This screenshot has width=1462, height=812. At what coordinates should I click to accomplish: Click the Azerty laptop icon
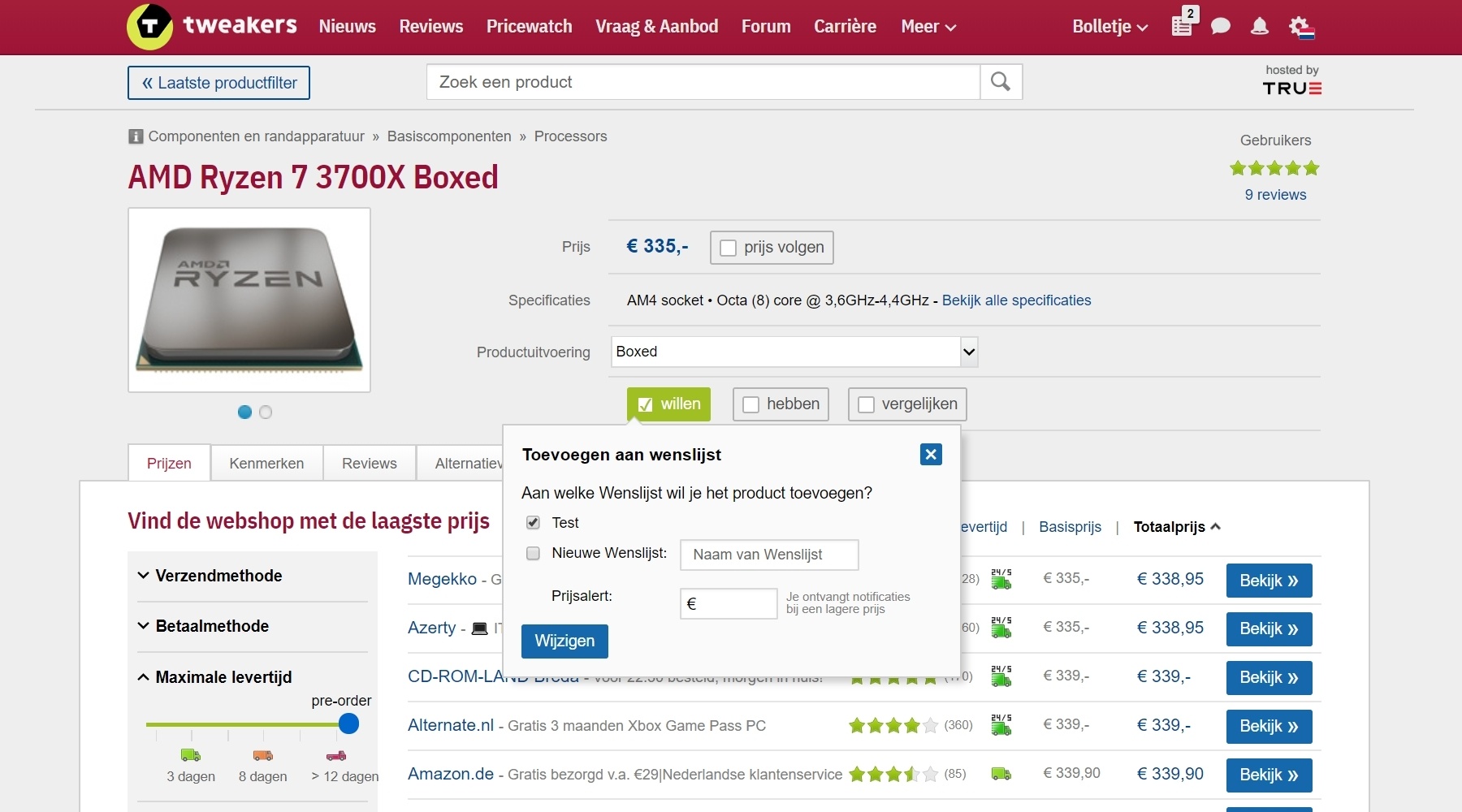coord(480,628)
